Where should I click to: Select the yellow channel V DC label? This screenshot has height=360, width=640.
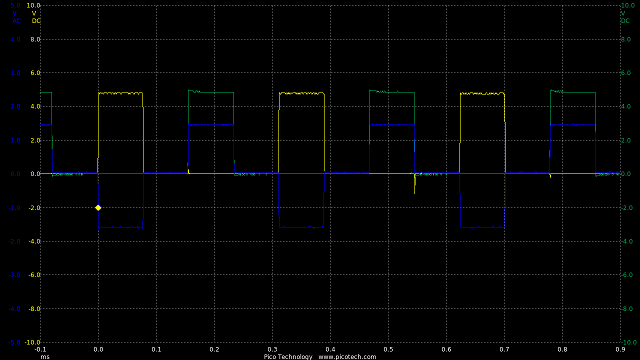(36, 17)
